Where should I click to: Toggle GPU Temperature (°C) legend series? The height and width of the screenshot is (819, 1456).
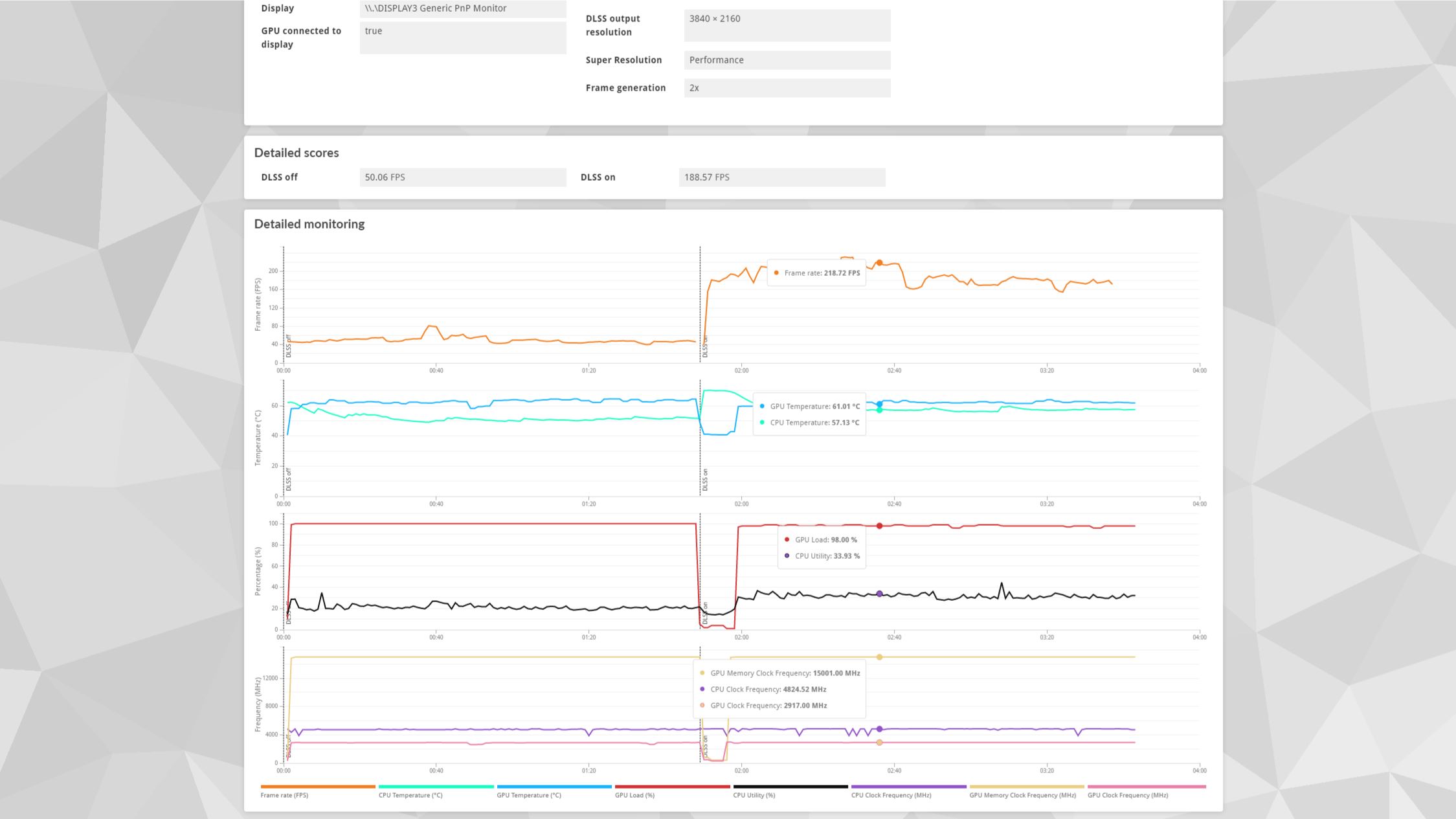coord(529,794)
